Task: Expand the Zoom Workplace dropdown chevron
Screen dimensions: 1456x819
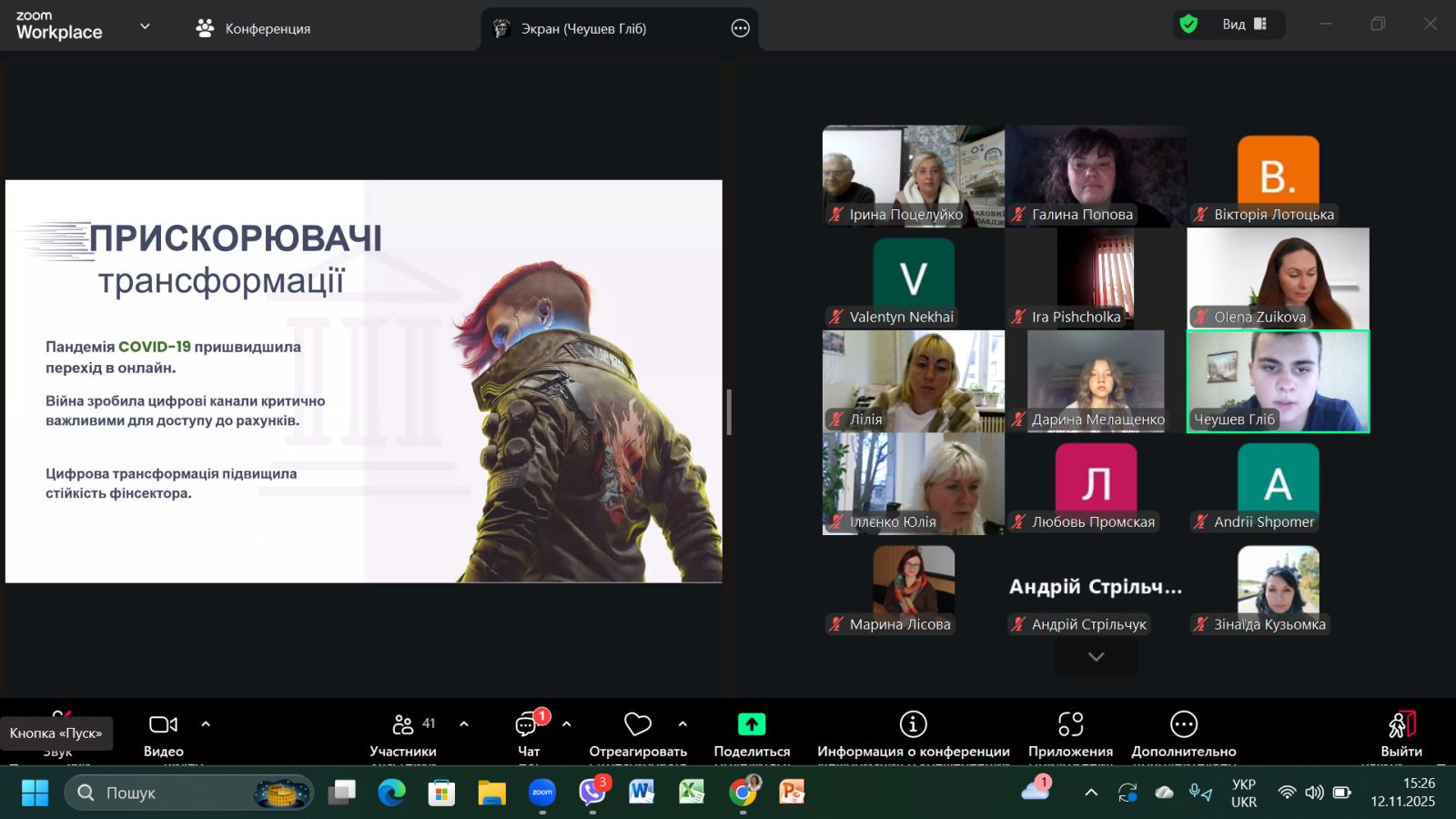Action: click(145, 26)
